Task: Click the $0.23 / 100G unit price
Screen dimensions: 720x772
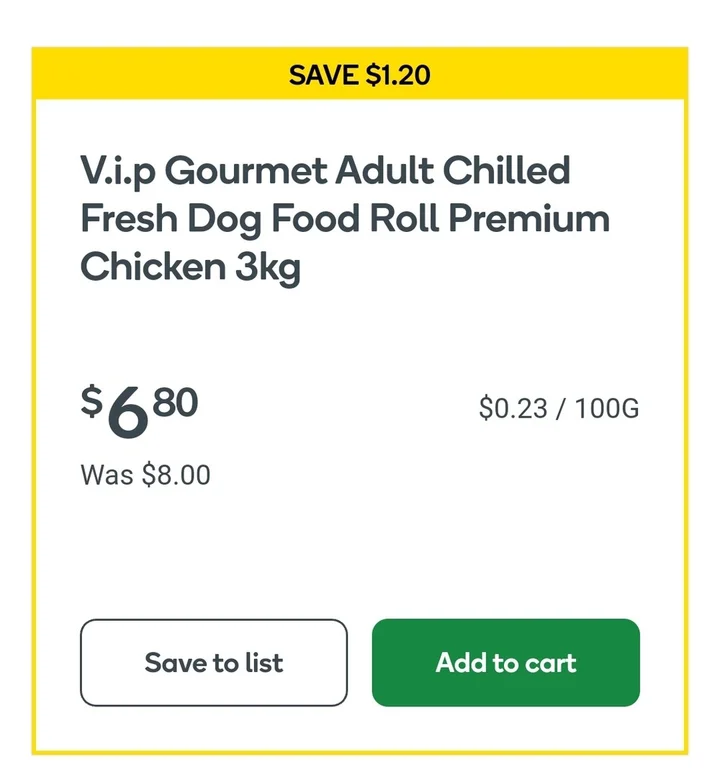Action: click(558, 408)
